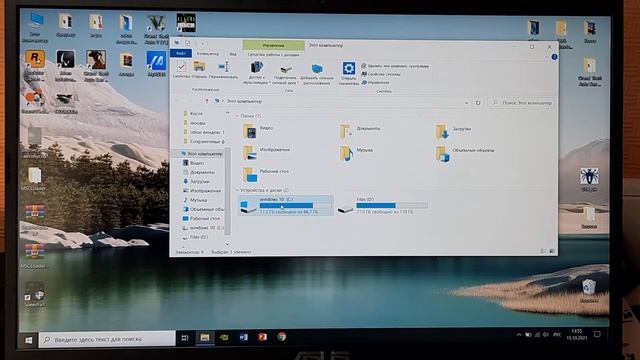The width and height of the screenshot is (640, 360).
Task: Collapse the Папки (7) group
Action: coord(237,116)
